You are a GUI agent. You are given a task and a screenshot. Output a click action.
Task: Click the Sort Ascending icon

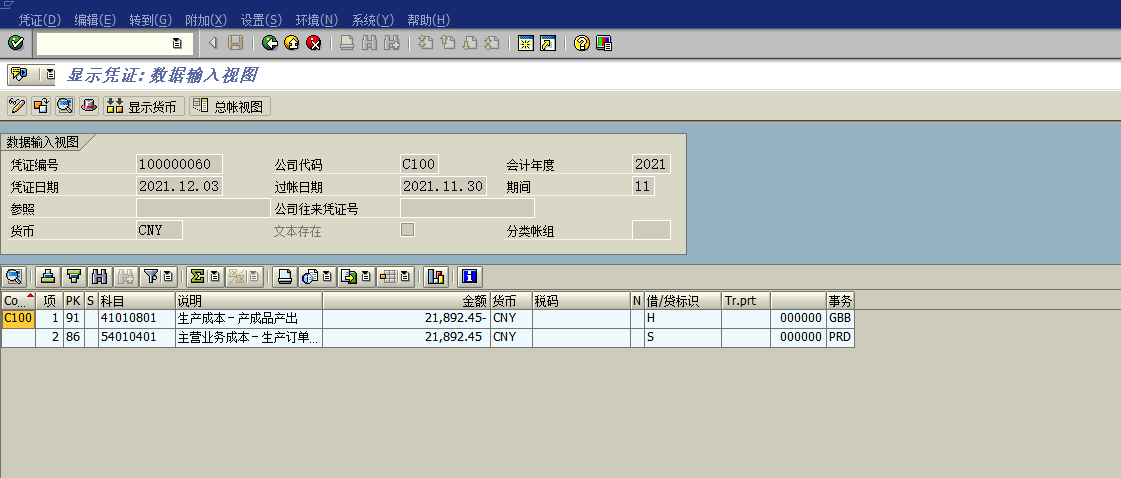[x=47, y=277]
